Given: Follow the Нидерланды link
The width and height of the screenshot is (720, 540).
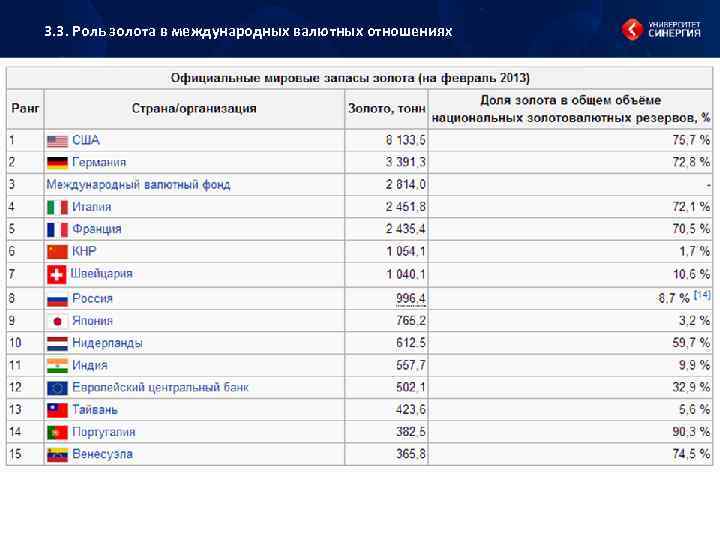Looking at the screenshot, I should 107,343.
